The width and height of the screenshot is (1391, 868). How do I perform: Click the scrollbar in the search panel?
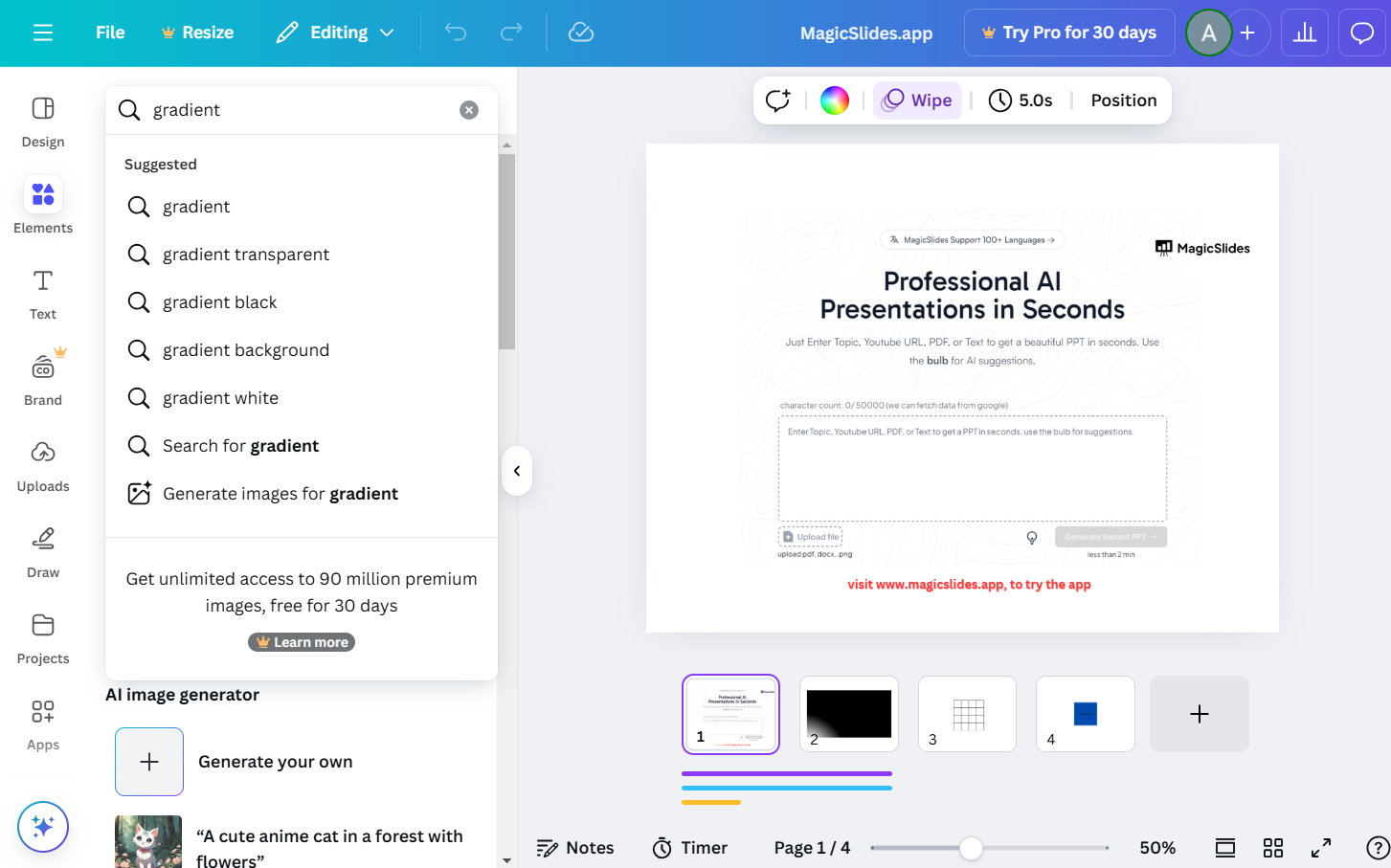(506, 251)
